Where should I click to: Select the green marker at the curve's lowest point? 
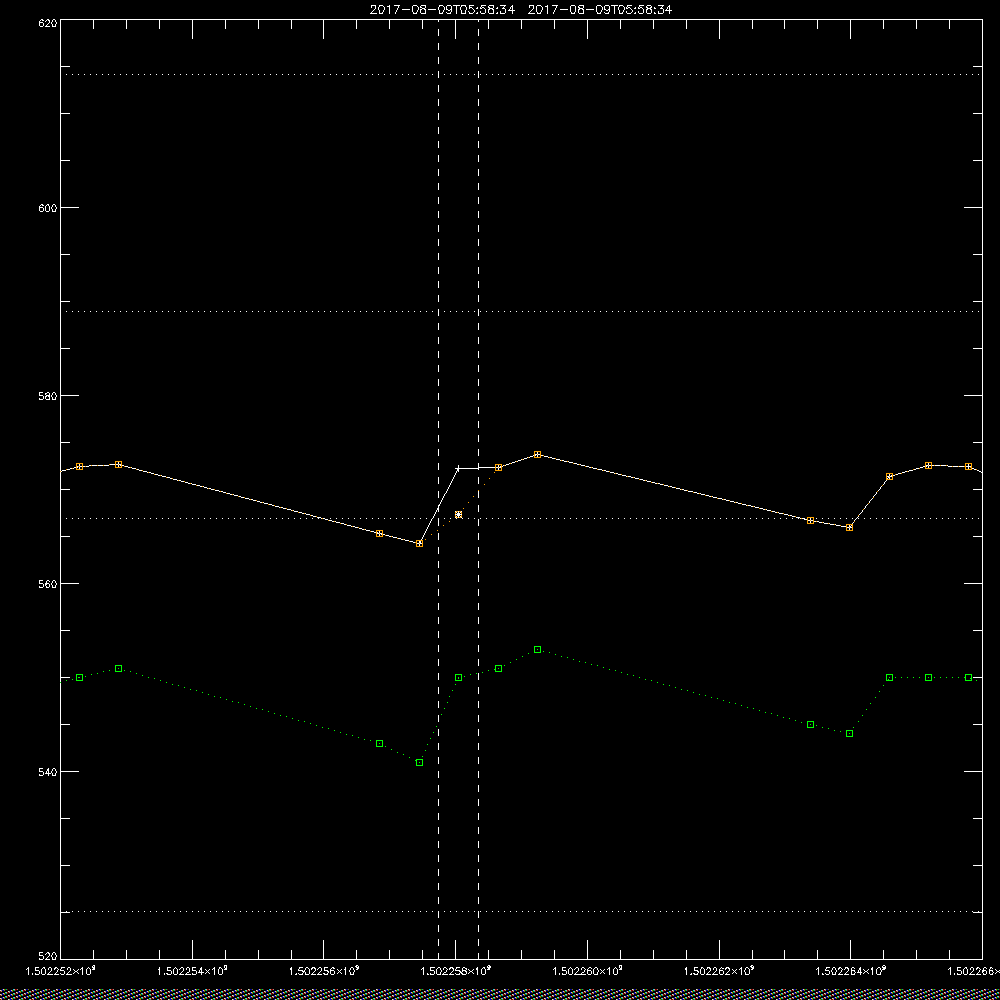pyautogui.click(x=419, y=762)
